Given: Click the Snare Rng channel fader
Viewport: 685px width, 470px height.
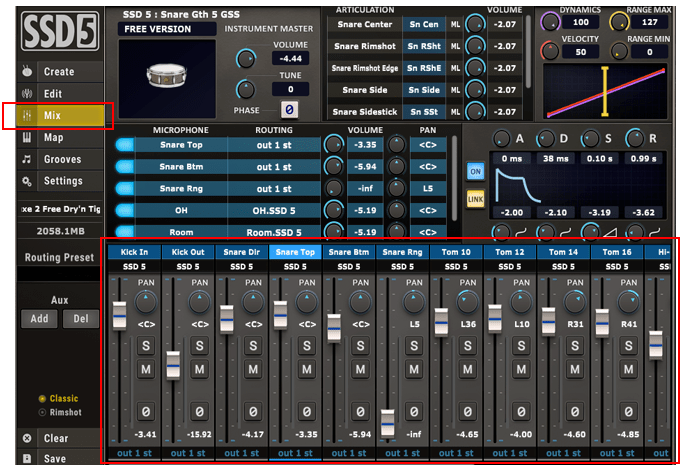Looking at the screenshot, I should point(387,423).
